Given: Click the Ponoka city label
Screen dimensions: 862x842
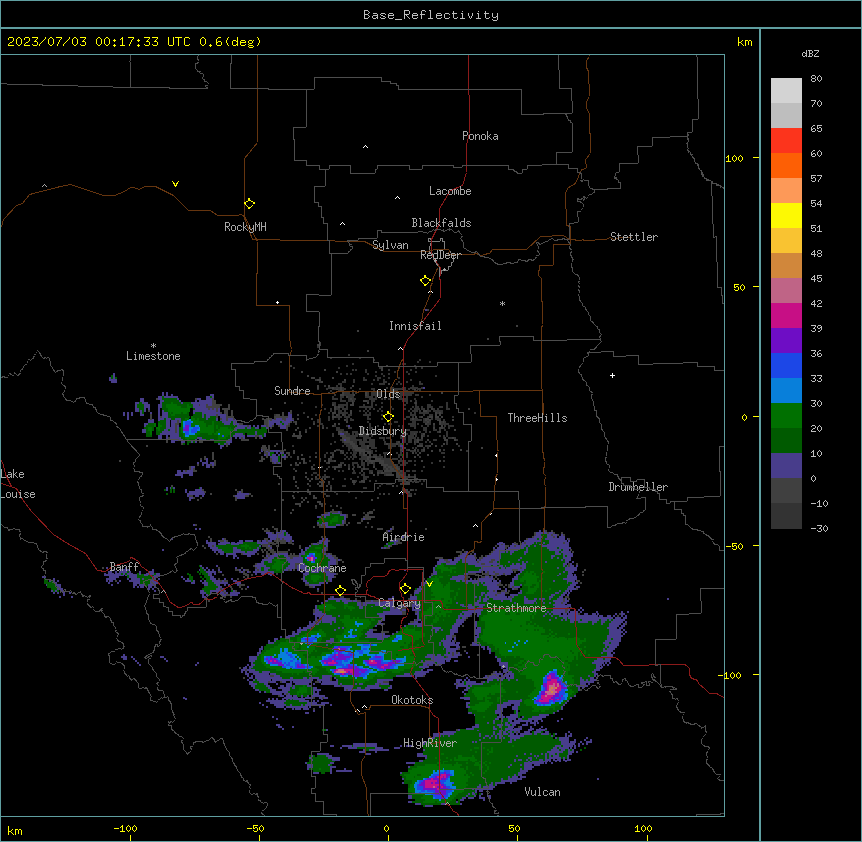Looking at the screenshot, I should (x=480, y=136).
